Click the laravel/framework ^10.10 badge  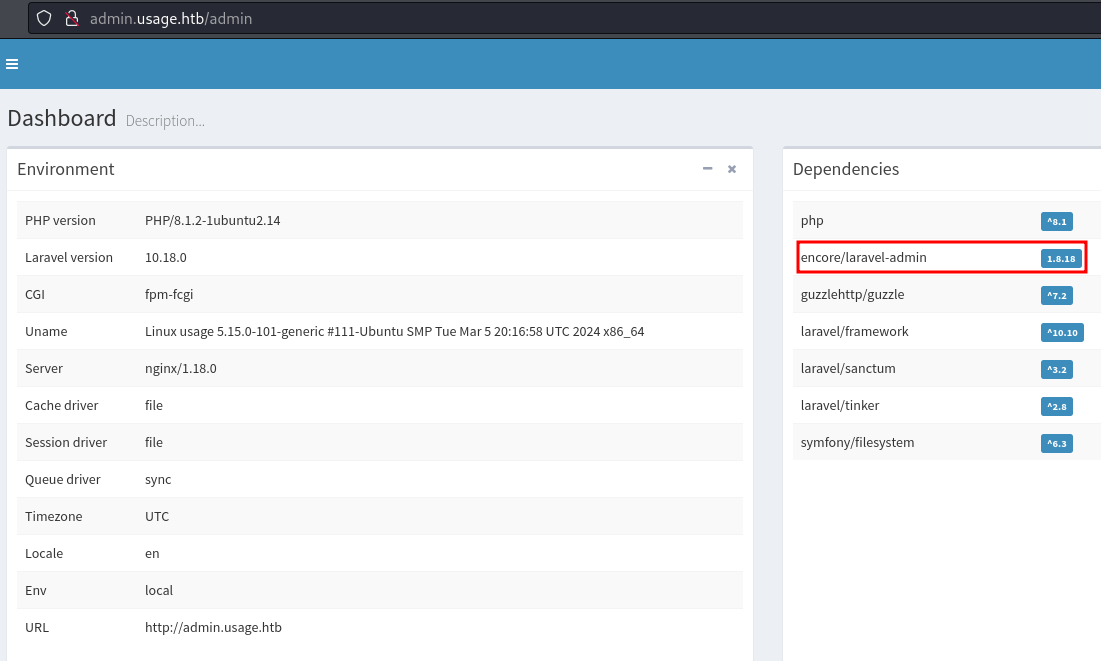click(1061, 332)
